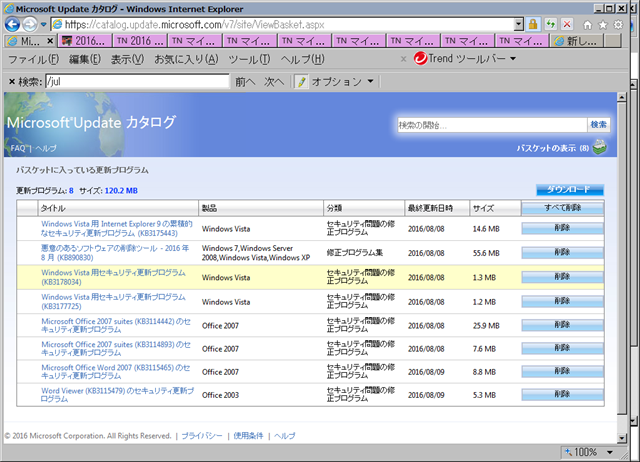Image resolution: width=640 pixels, height=462 pixels.
Task: Open the 表示(V) menu
Action: tap(127, 60)
